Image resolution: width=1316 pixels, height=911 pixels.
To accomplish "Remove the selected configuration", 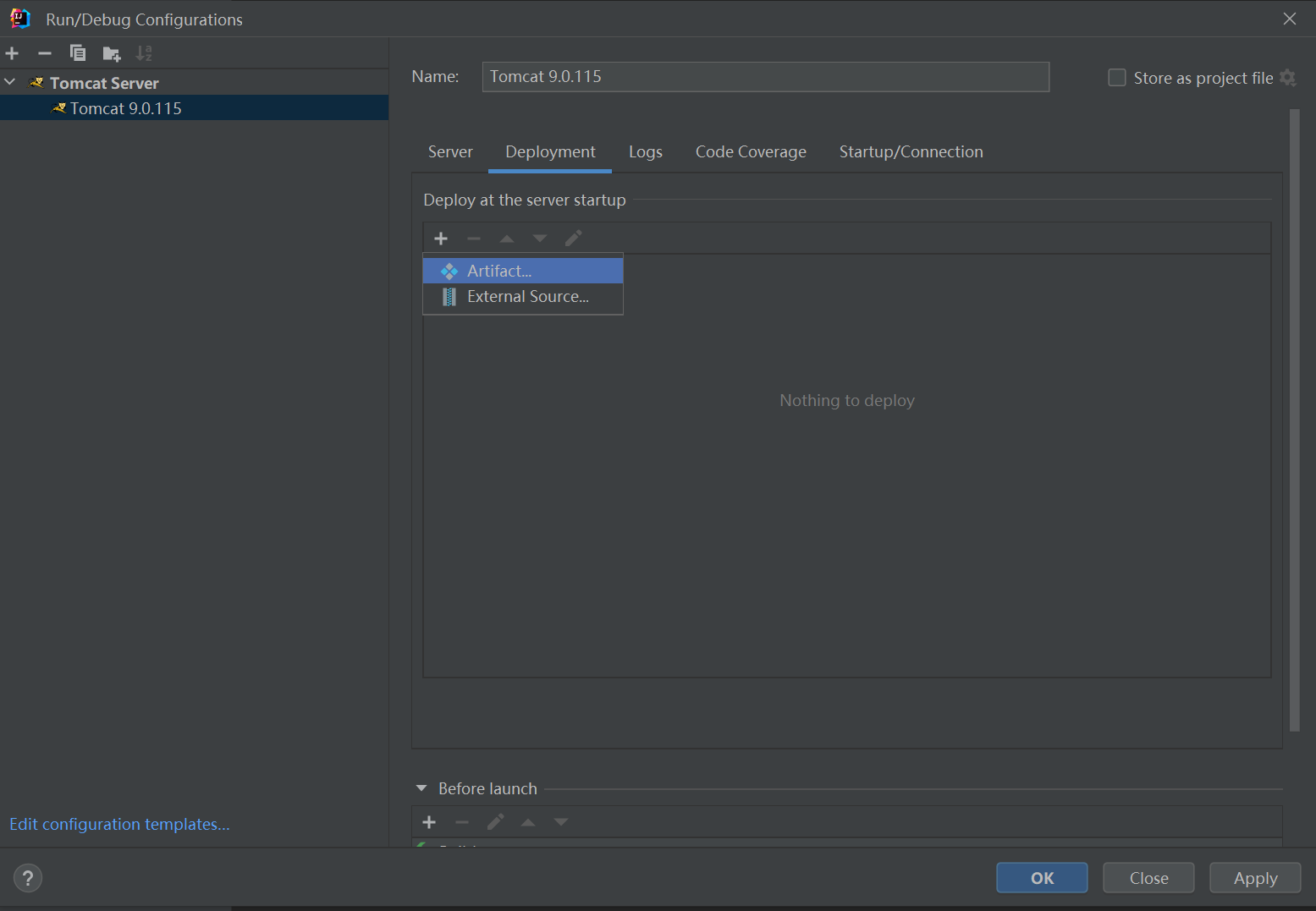I will pos(45,53).
